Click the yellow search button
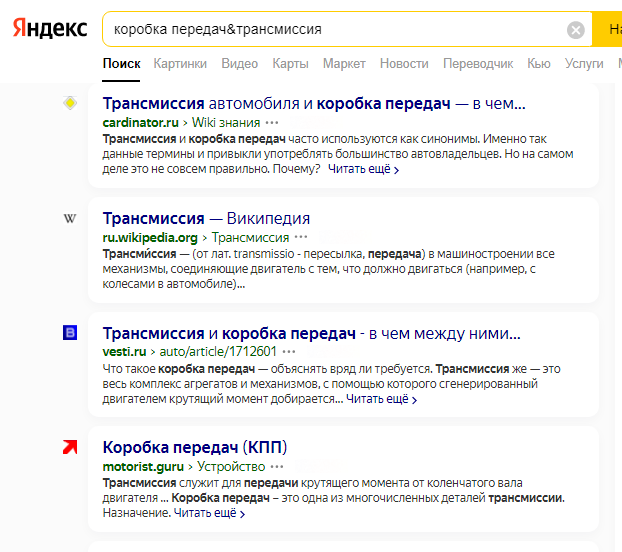 [x=607, y=29]
